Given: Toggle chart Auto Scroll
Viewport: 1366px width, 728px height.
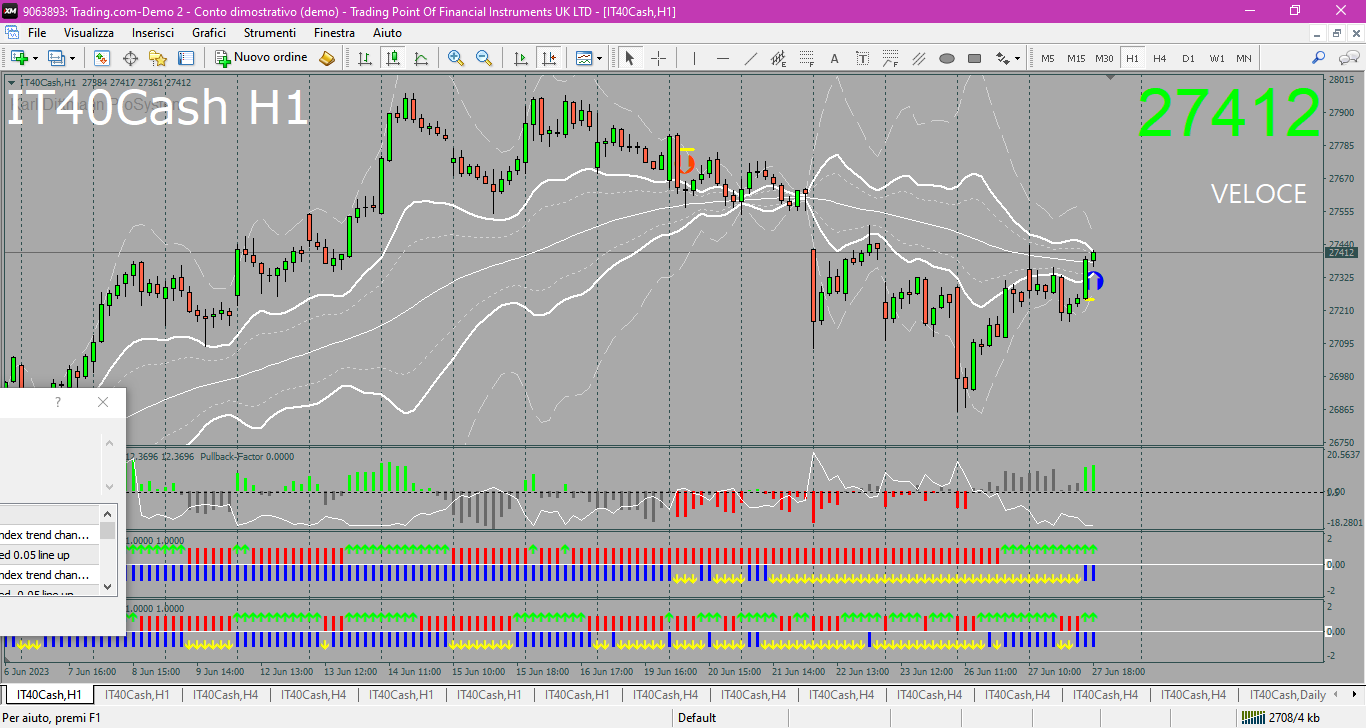Looking at the screenshot, I should [520, 58].
